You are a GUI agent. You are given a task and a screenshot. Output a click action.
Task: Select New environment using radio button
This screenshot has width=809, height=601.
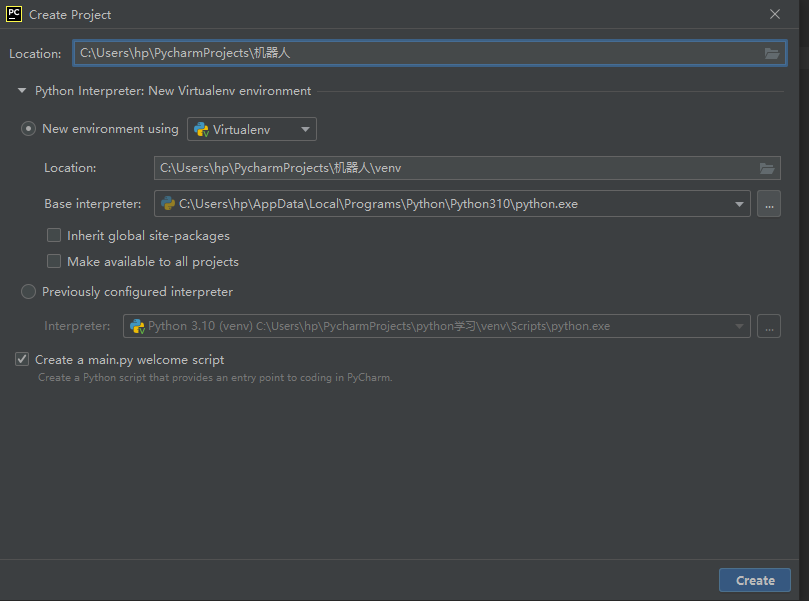tap(29, 129)
